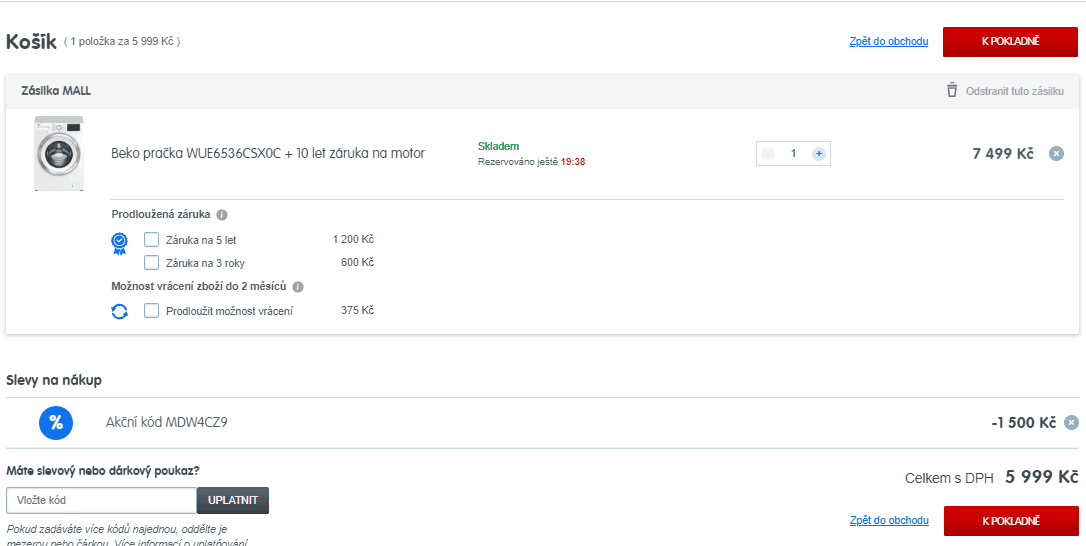Increase quantity with the plus button

(x=819, y=154)
